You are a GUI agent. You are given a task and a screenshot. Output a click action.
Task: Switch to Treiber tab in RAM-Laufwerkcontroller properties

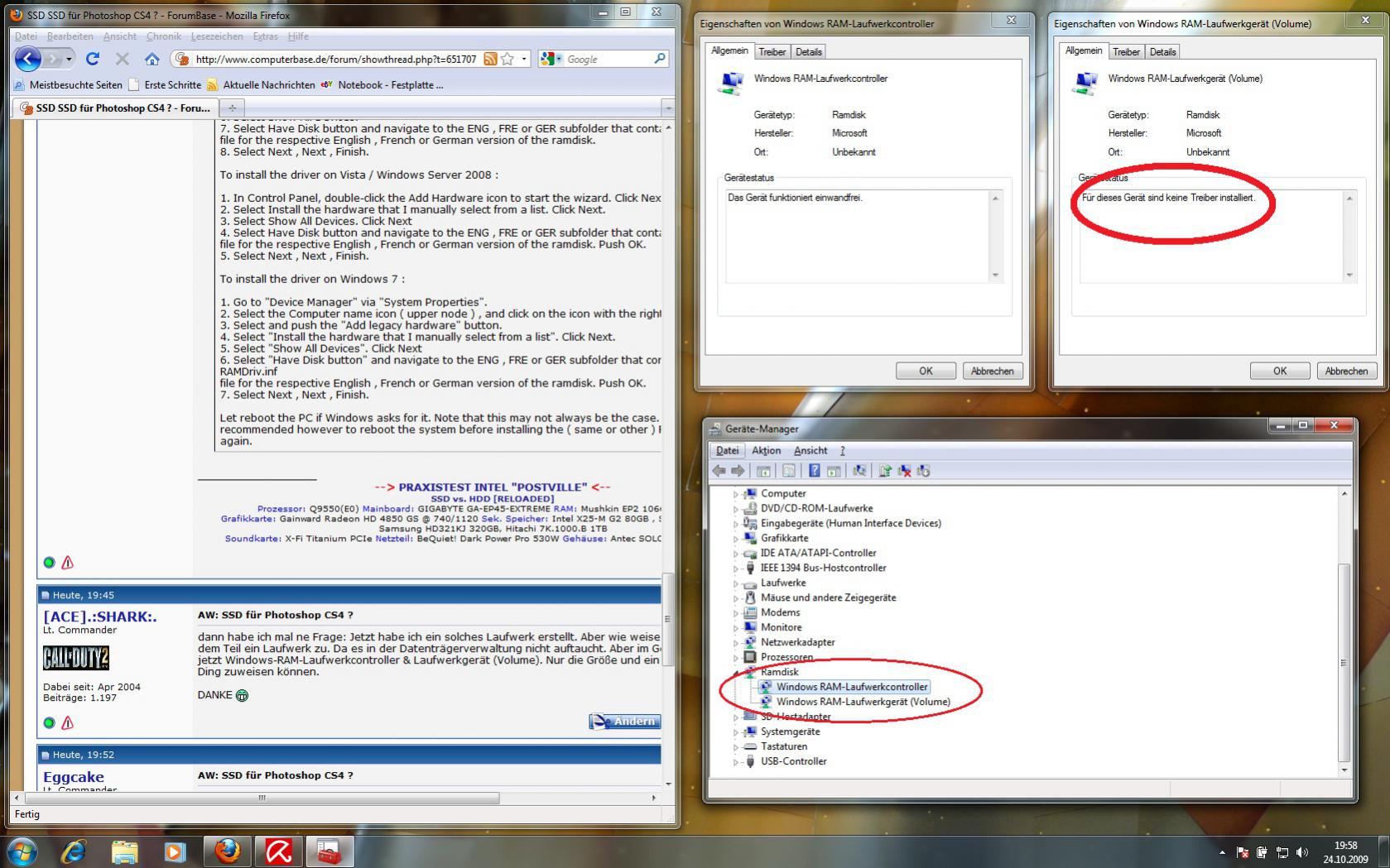click(772, 51)
